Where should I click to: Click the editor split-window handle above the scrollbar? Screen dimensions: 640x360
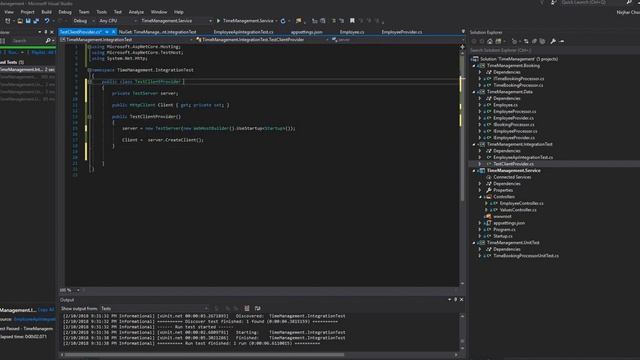[462, 47]
